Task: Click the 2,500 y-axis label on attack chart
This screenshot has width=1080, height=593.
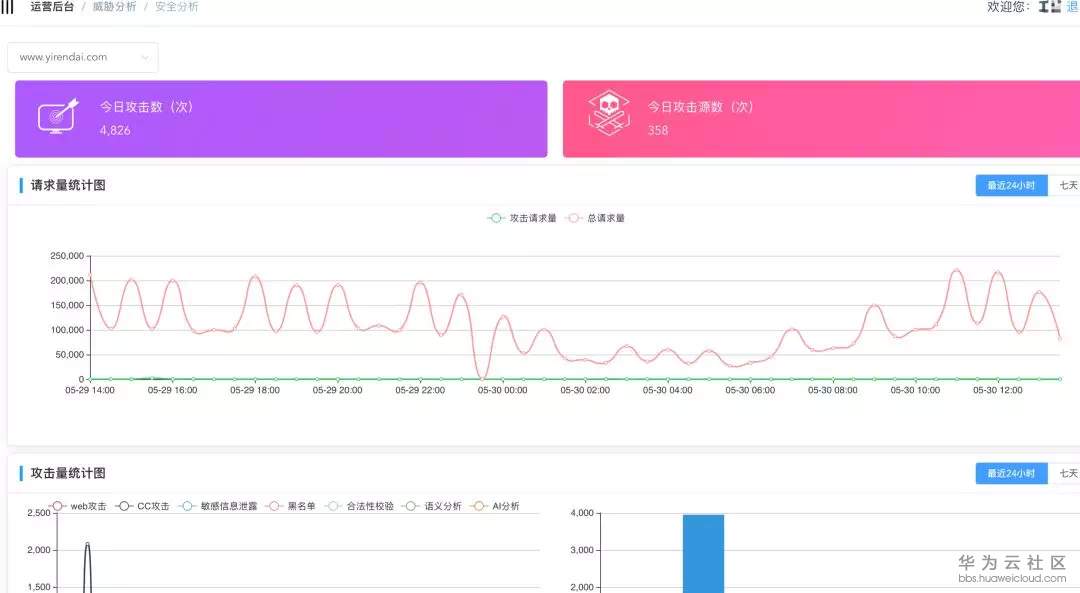Action: pyautogui.click(x=39, y=513)
